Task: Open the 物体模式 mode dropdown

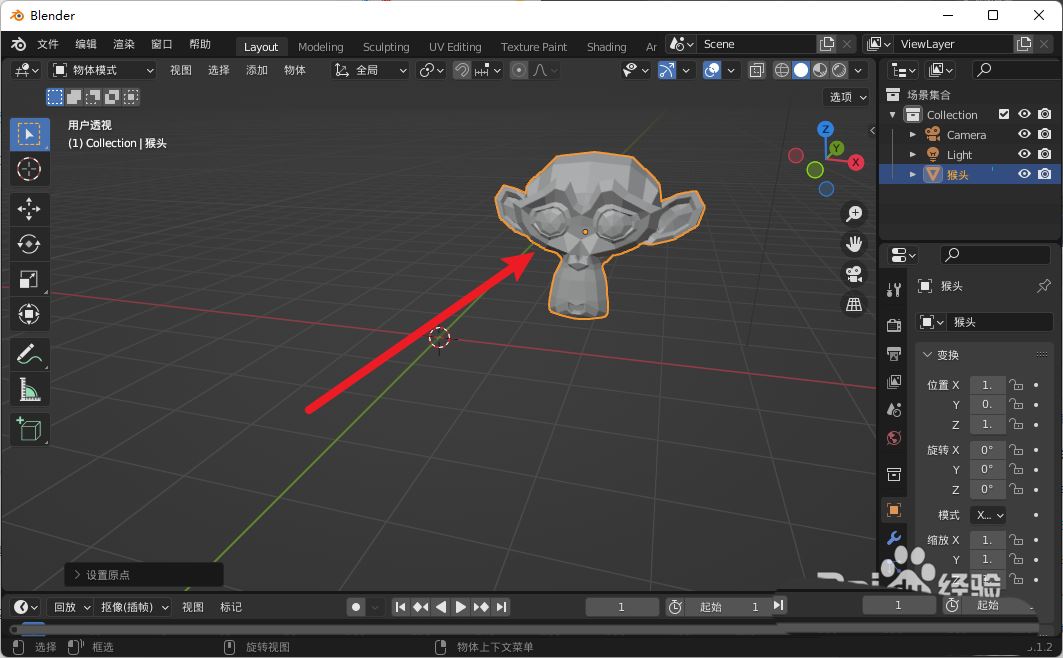Action: 103,69
